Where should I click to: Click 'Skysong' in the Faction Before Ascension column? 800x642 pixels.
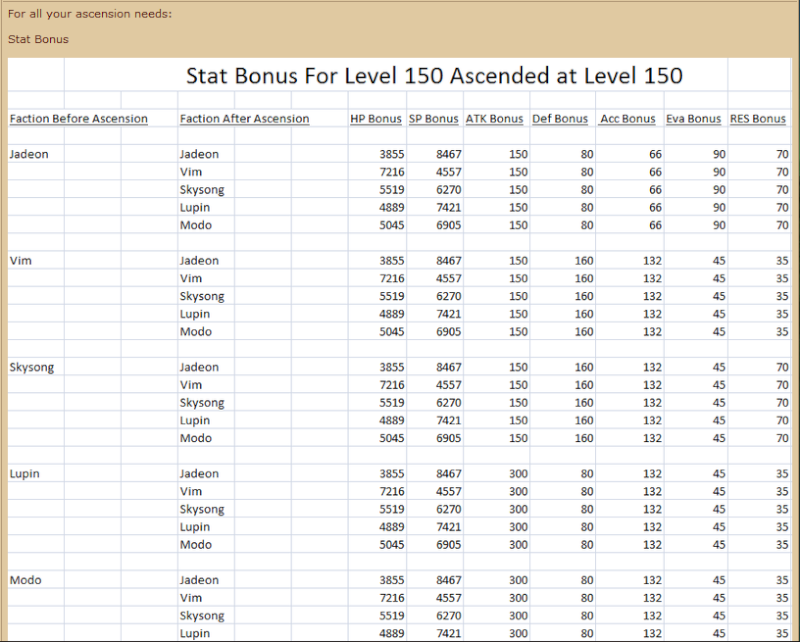32,367
